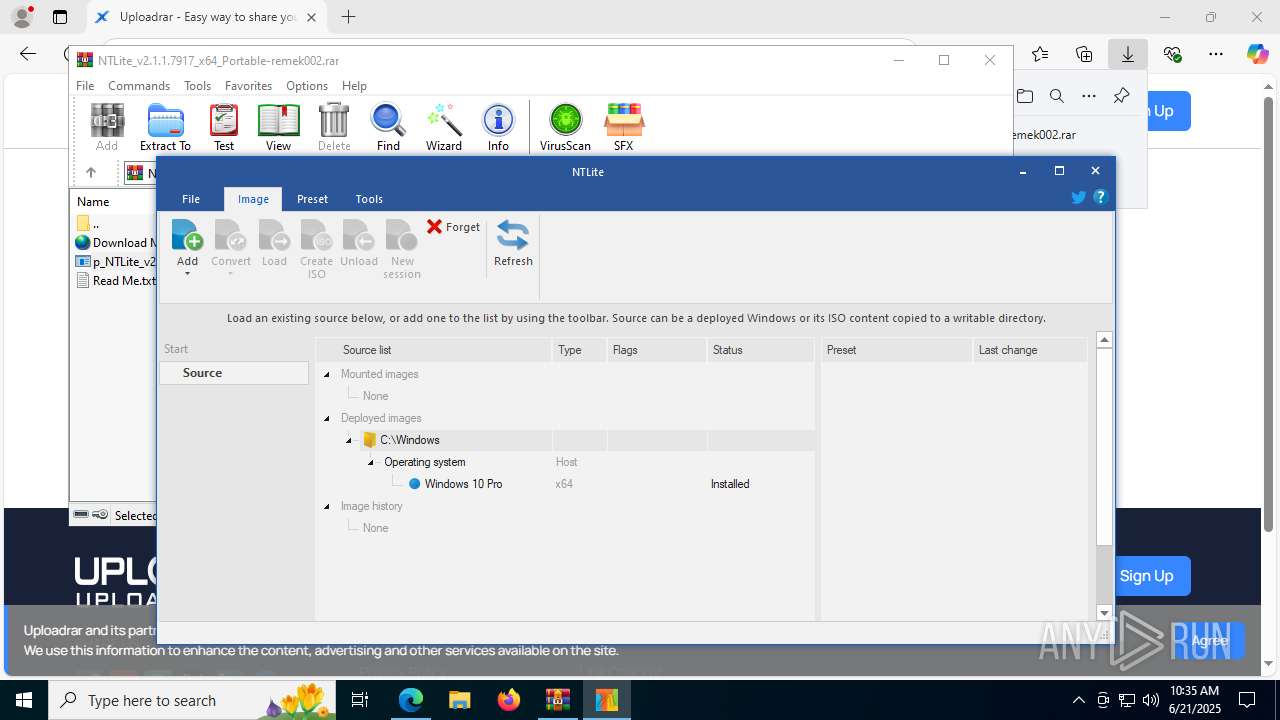Click the New session icon
Viewport: 1280px width, 720px height.
tap(402, 235)
